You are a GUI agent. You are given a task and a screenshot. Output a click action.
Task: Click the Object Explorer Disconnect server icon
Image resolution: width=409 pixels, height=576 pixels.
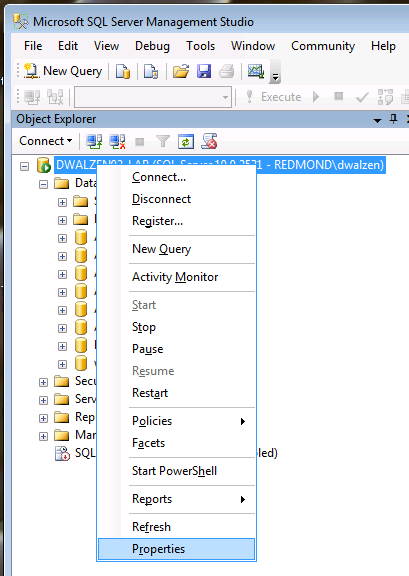coord(117,141)
